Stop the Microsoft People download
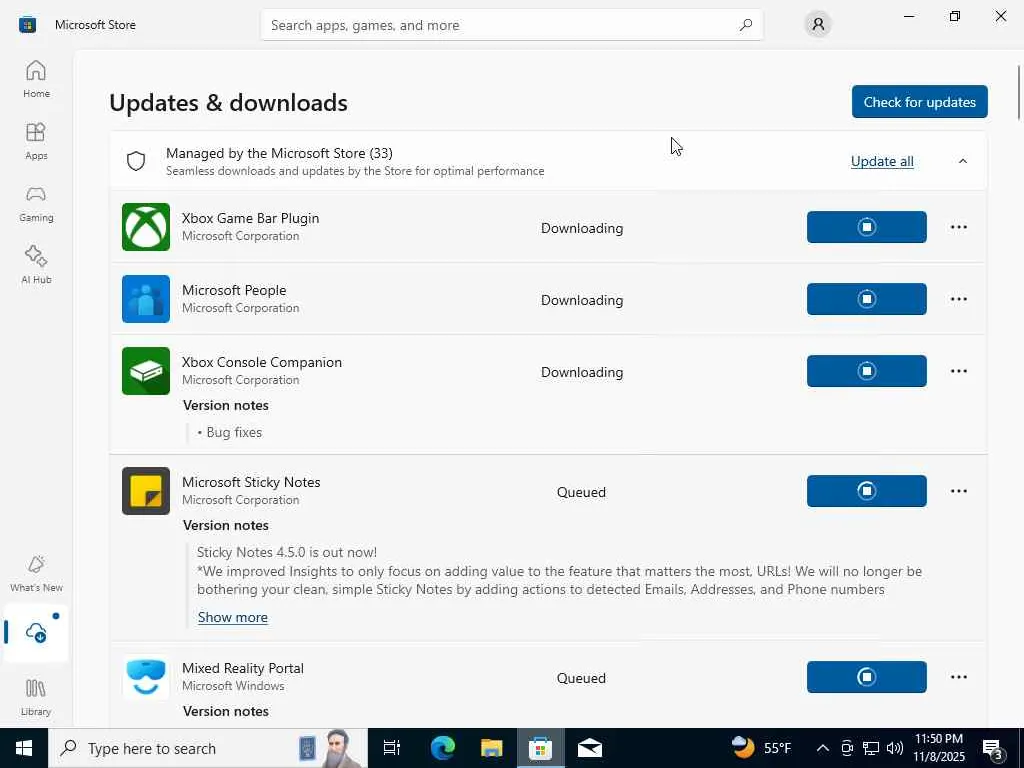This screenshot has width=1024, height=768. point(867,298)
